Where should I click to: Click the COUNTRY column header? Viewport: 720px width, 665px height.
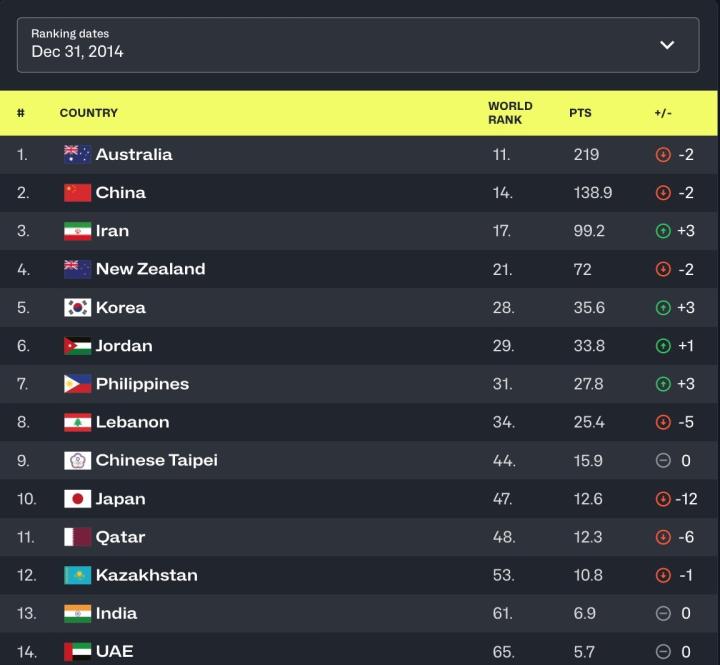(x=89, y=113)
